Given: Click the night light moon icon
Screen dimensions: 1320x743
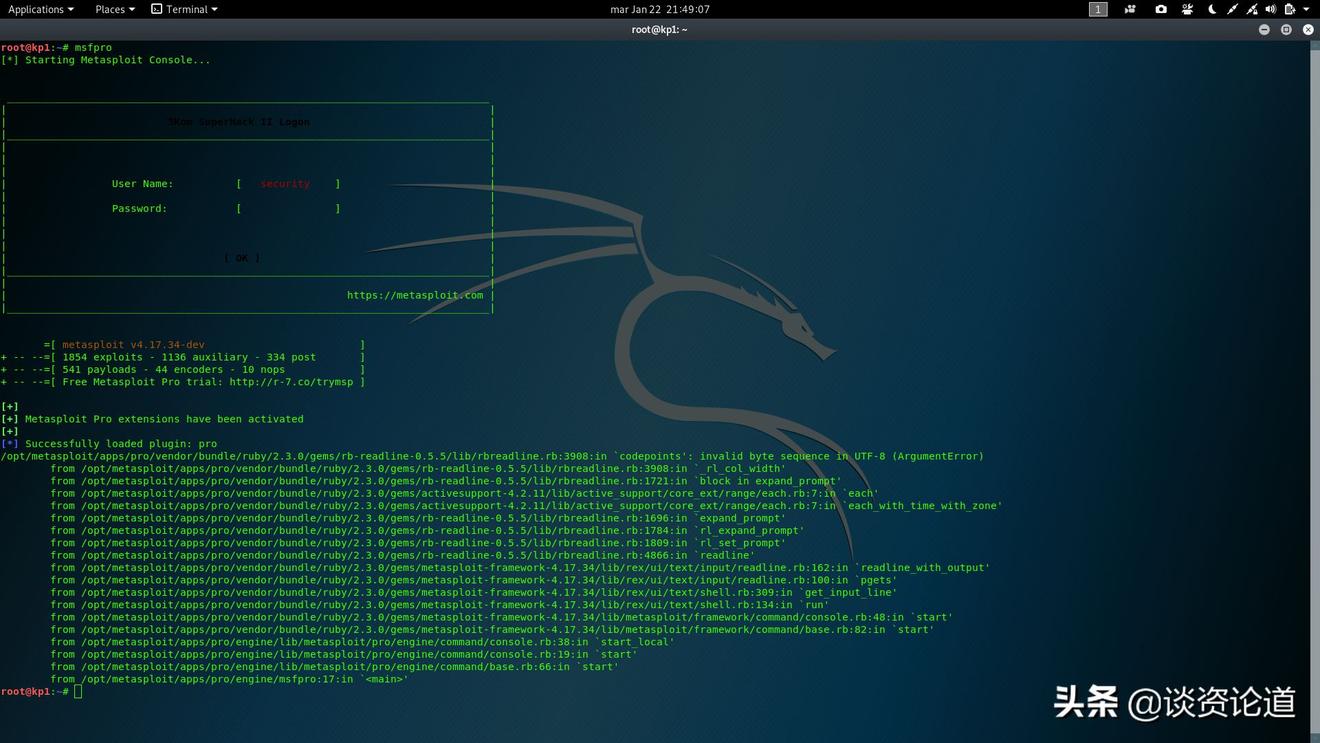Looking at the screenshot, I should click(1212, 9).
